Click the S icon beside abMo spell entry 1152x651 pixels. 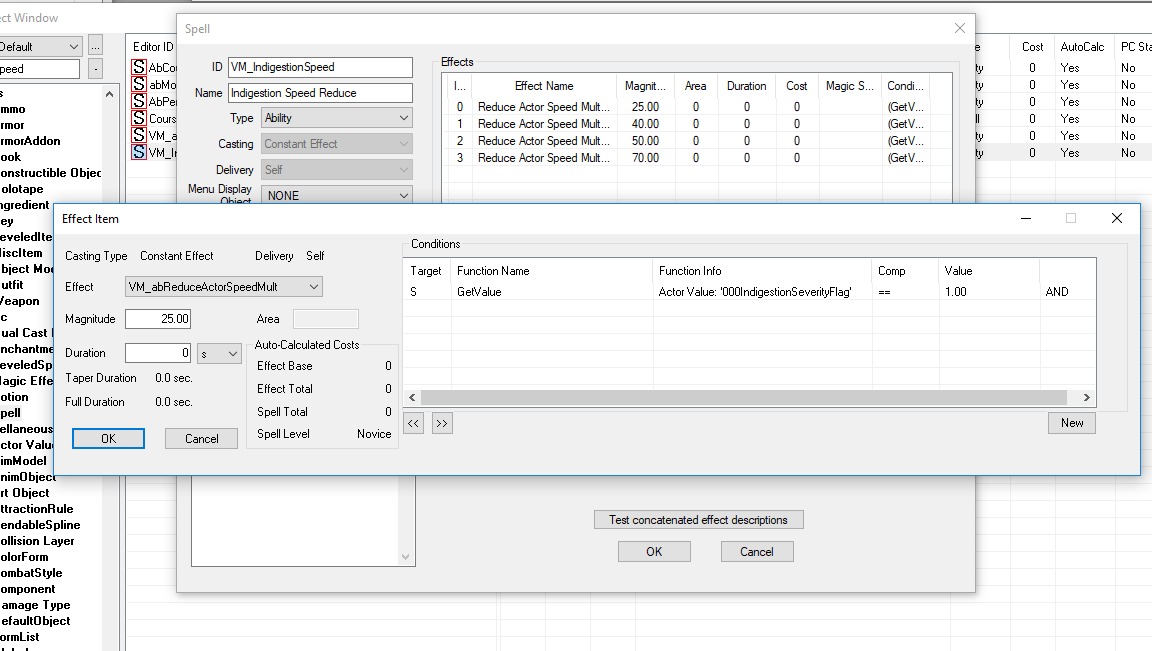140,82
